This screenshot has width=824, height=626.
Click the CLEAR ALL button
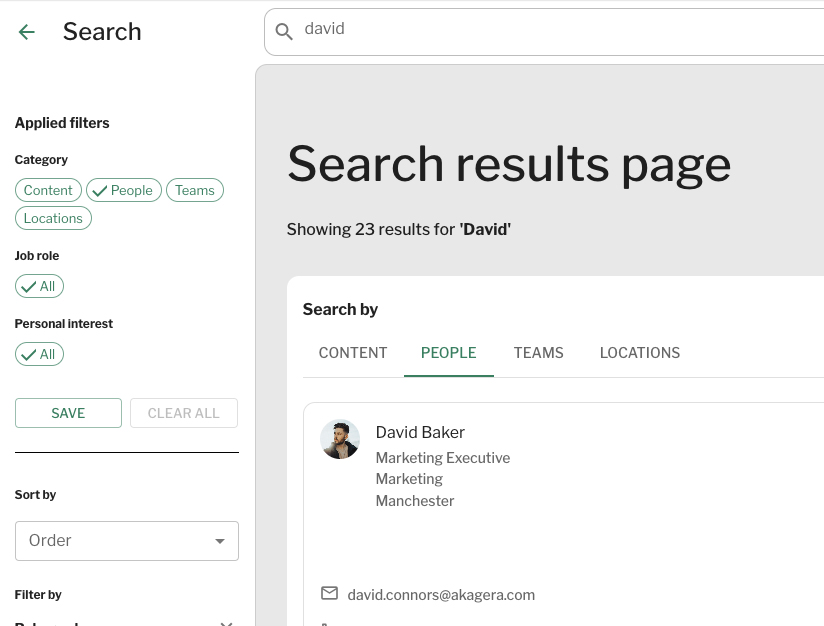pyautogui.click(x=184, y=412)
